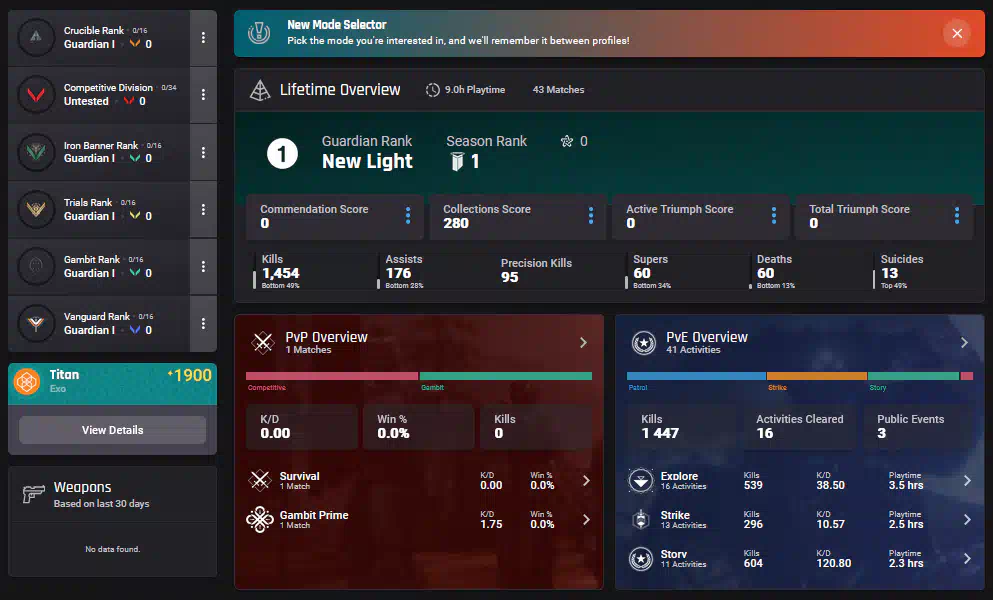Image resolution: width=993 pixels, height=600 pixels.
Task: Click the Titan +1900 power level
Action: [190, 375]
